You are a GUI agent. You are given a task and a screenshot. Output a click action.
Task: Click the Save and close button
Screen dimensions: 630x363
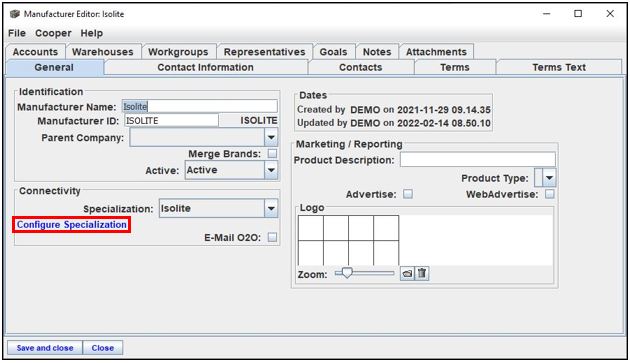(45, 348)
